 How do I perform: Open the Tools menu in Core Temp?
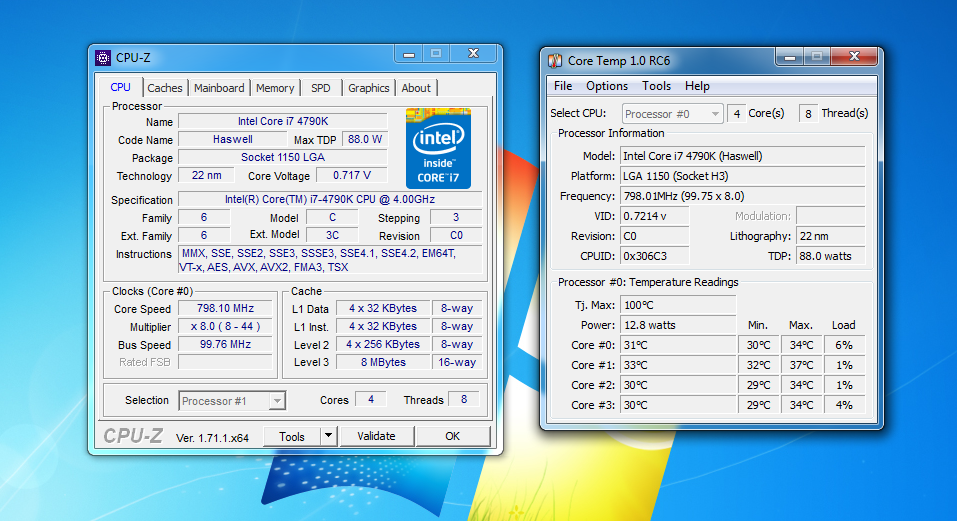pyautogui.click(x=656, y=86)
